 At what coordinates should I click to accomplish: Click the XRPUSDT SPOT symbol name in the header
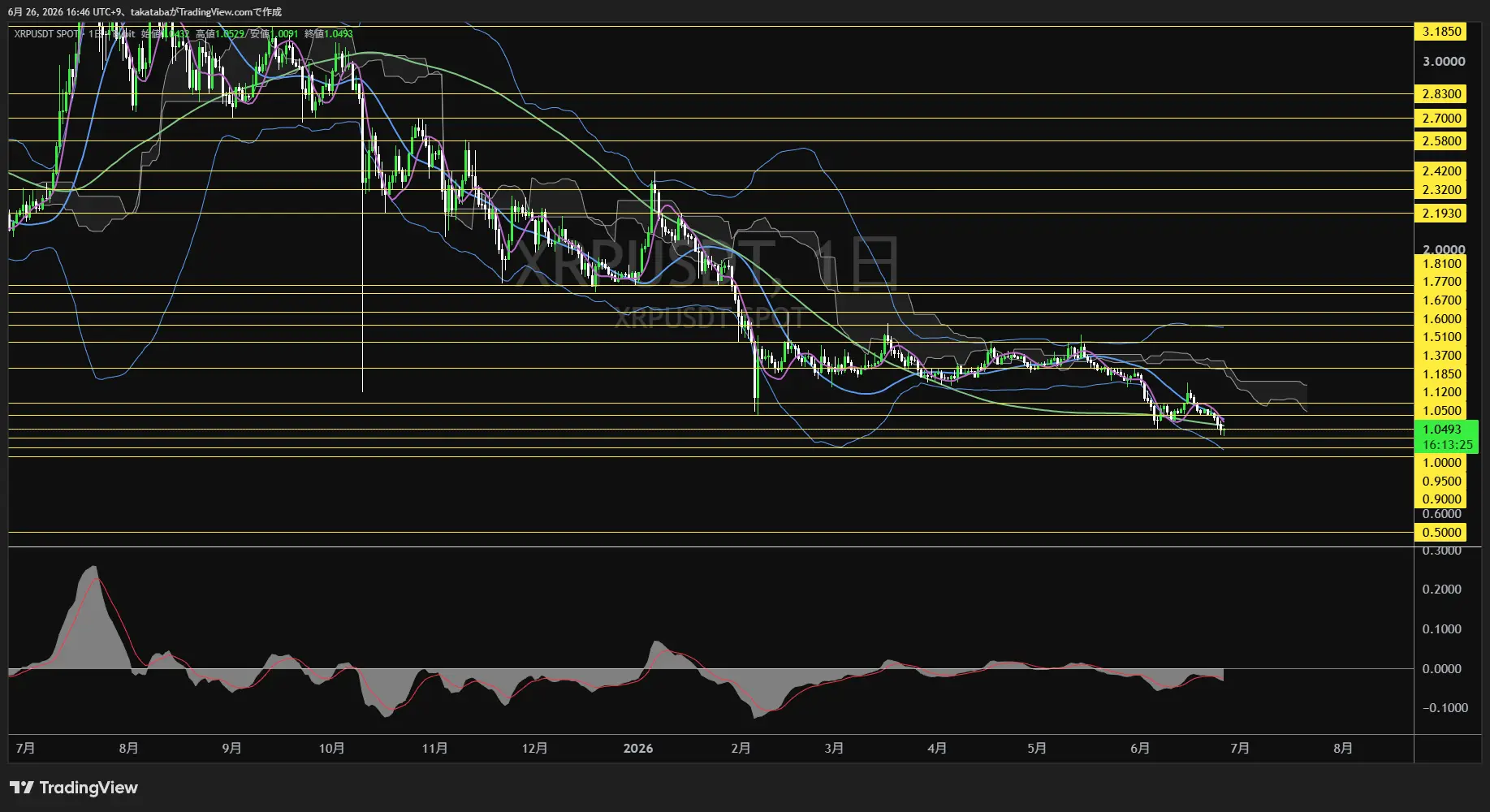(46, 34)
